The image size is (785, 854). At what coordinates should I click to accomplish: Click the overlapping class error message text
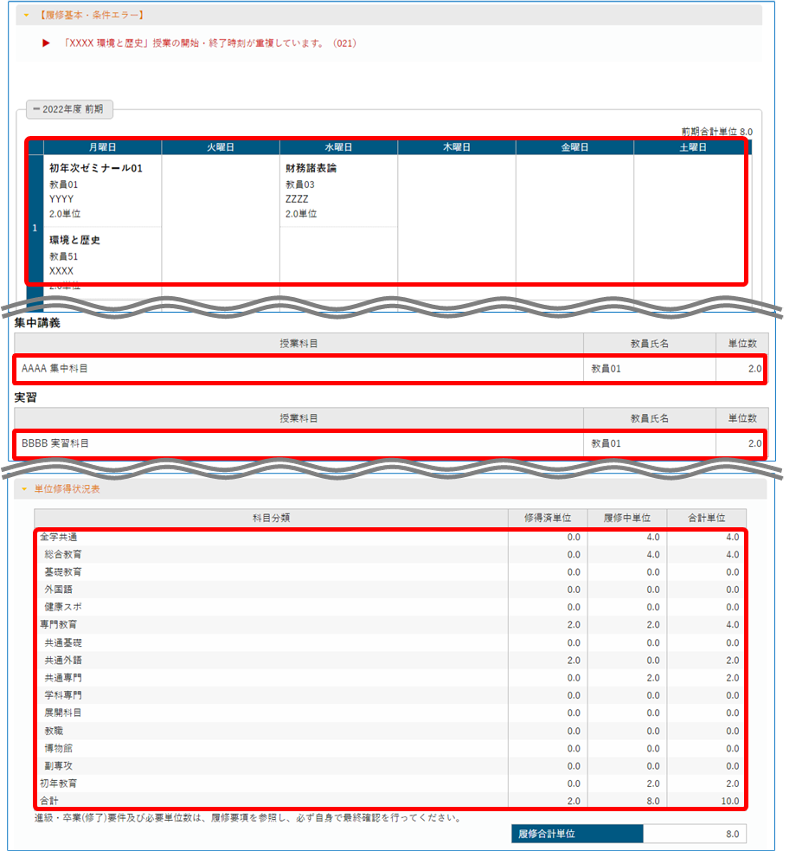pyautogui.click(x=209, y=43)
